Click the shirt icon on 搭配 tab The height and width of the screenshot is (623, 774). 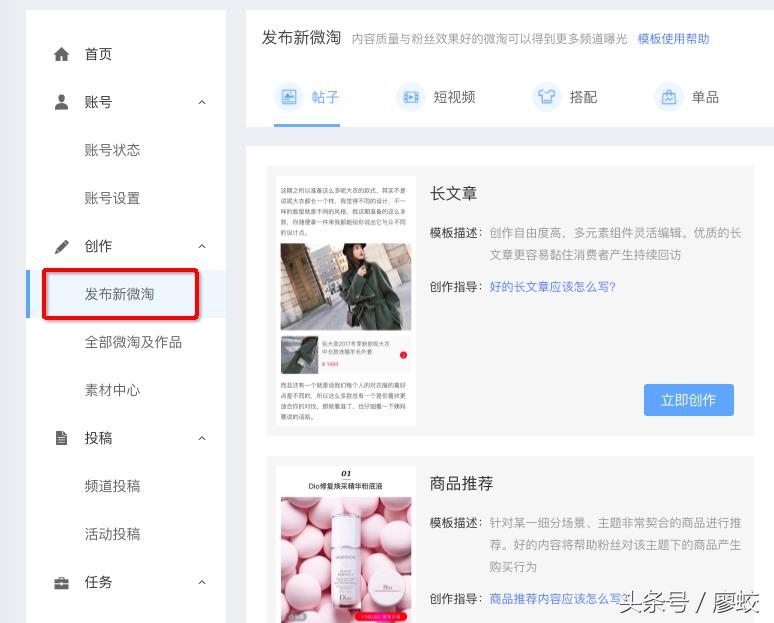coord(546,97)
